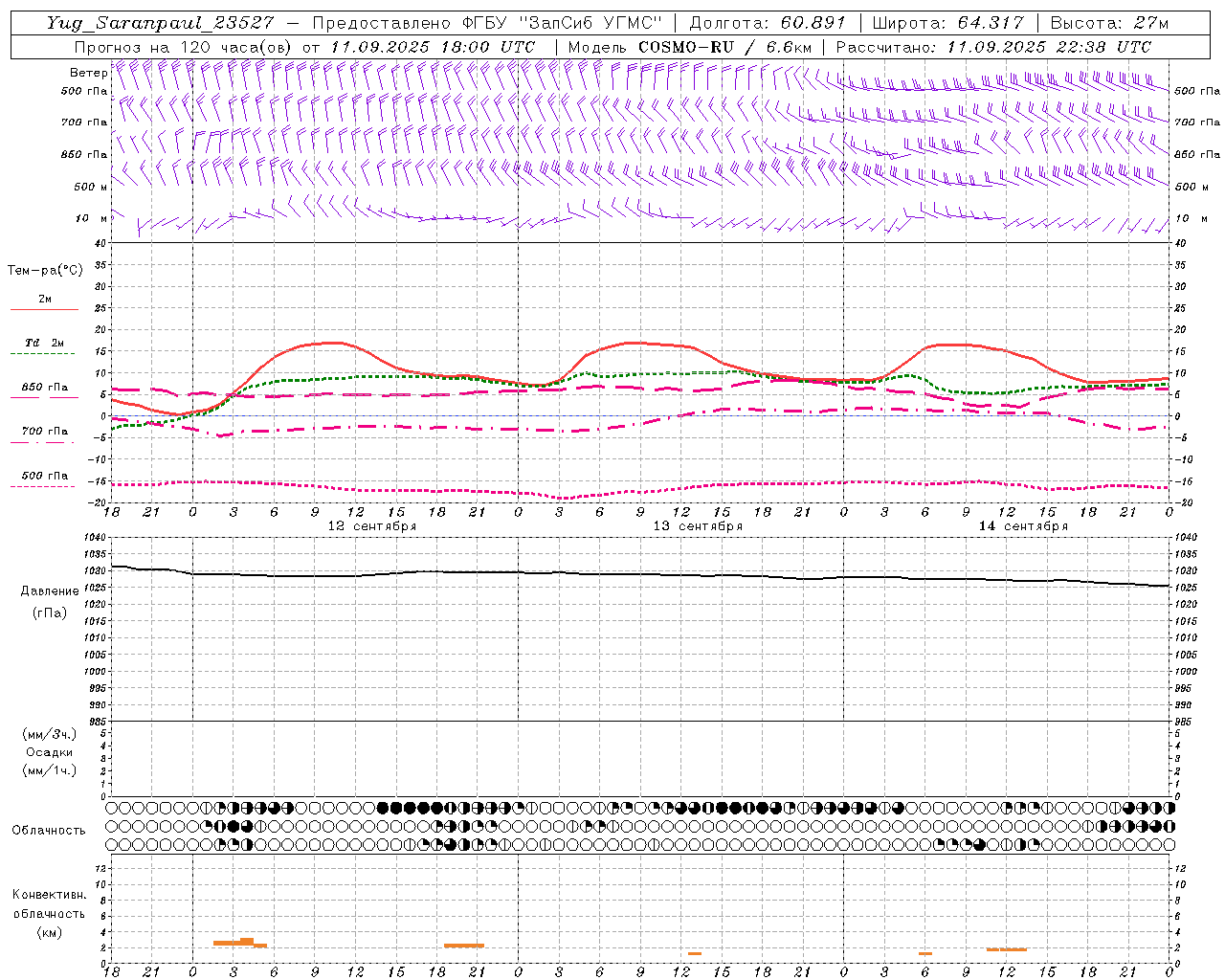Click the station name Yug_Saranpaul_23527
Screen dimensions: 1225x980
tap(161, 23)
